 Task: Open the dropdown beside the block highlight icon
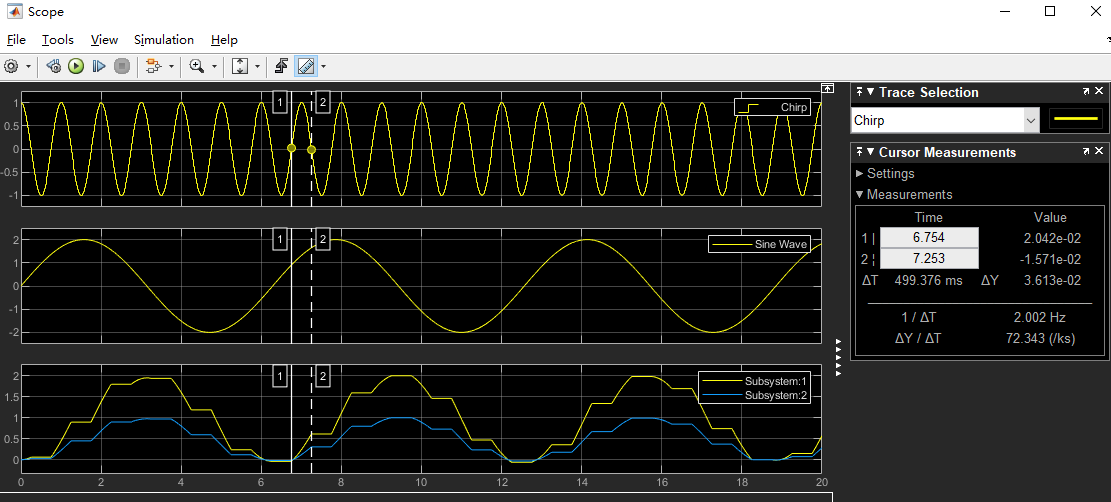171,66
